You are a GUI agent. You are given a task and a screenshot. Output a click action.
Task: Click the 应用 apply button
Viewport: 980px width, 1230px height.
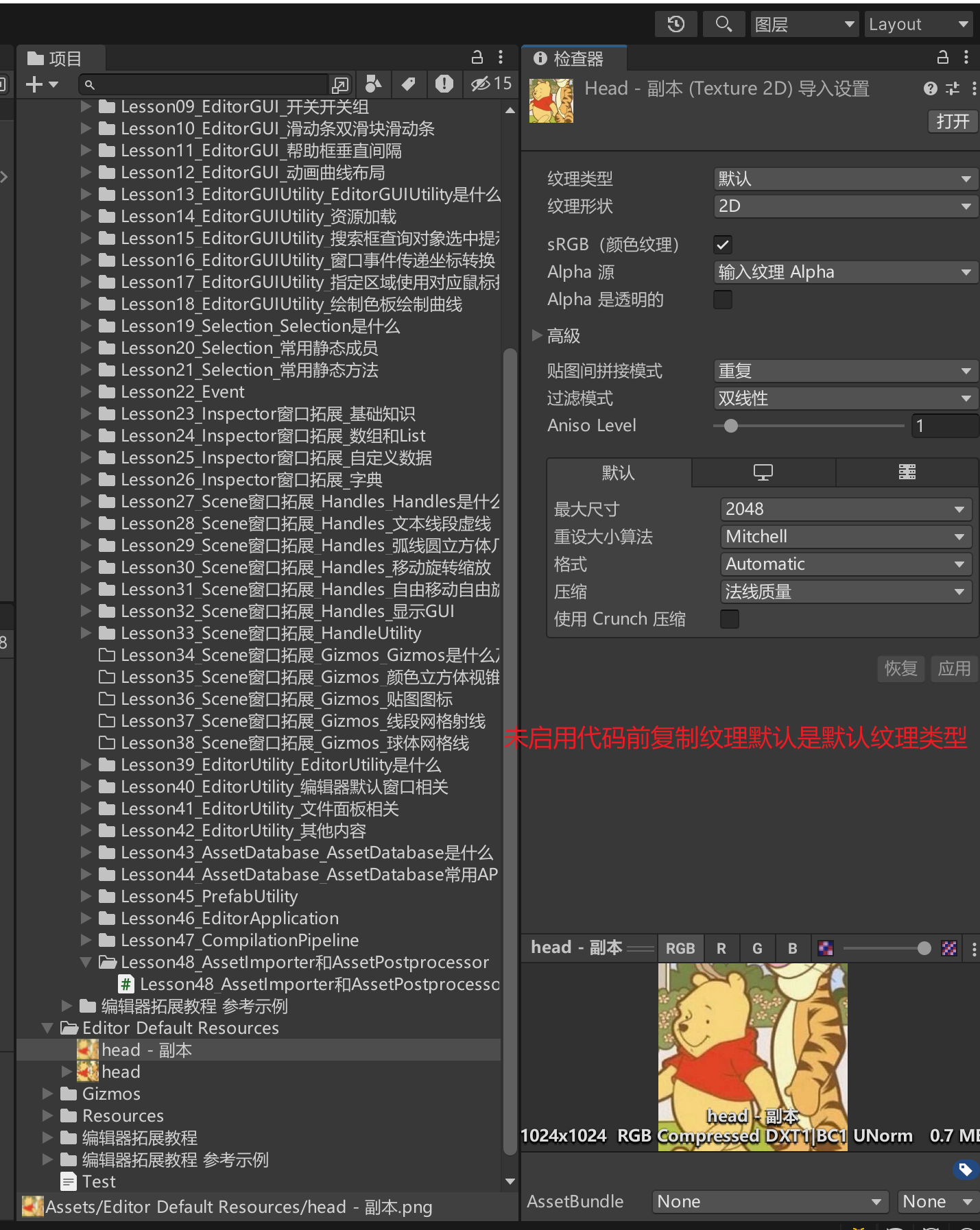(954, 668)
